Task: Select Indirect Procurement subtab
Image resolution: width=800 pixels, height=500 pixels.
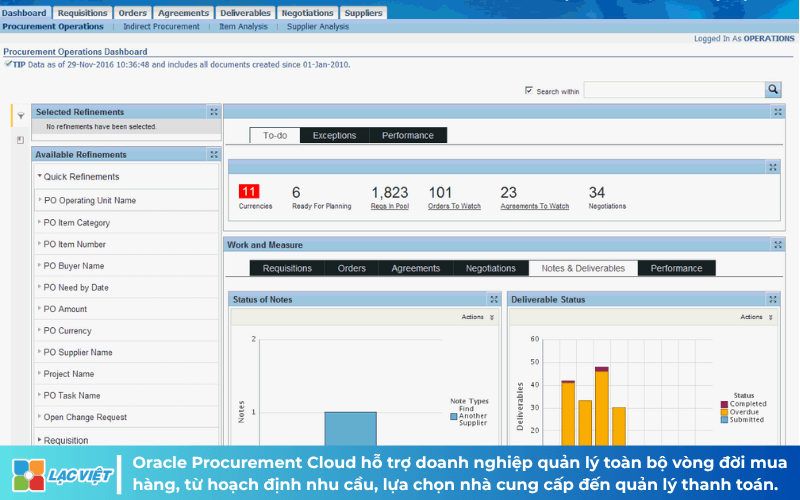Action: click(161, 27)
